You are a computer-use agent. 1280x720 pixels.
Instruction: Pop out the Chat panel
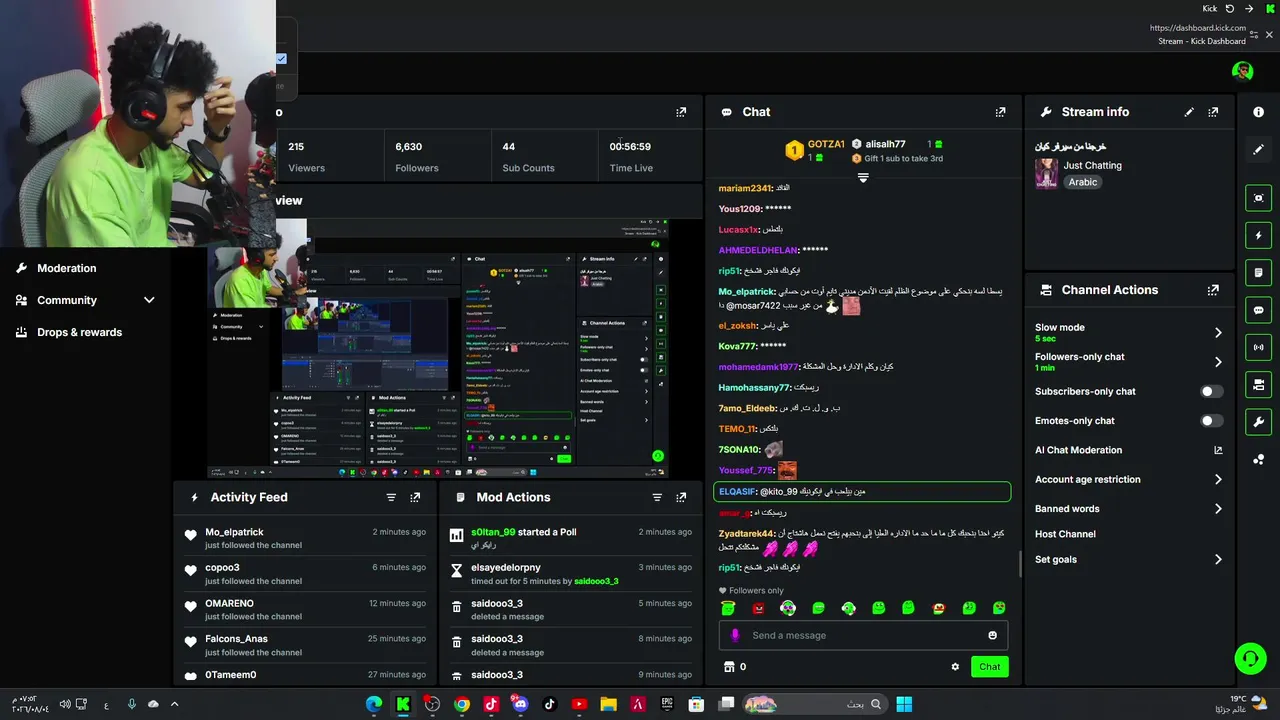1000,112
